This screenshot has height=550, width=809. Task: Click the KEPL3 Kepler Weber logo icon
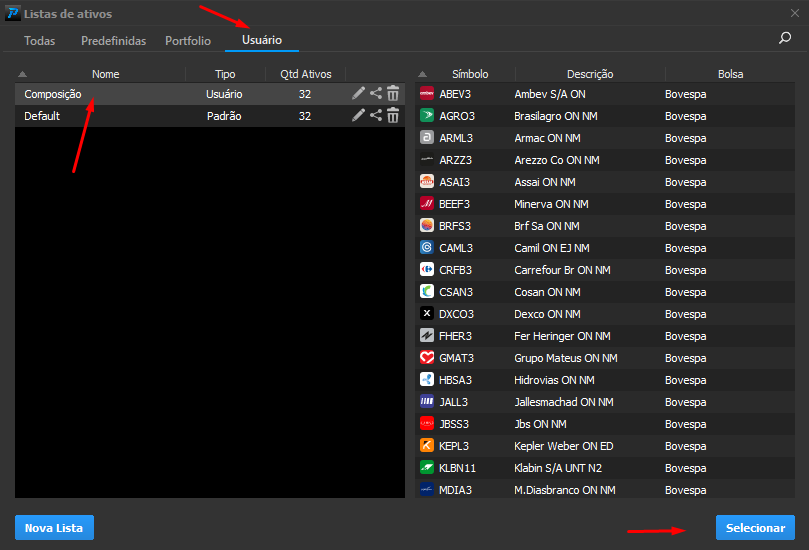427,446
